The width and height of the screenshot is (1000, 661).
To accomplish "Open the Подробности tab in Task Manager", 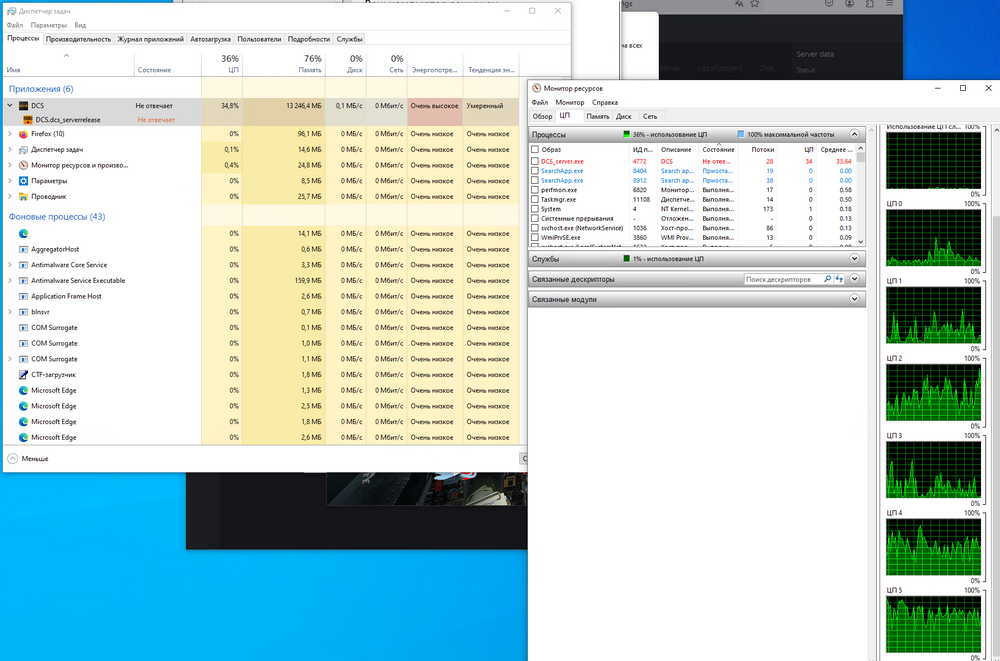I will click(309, 39).
